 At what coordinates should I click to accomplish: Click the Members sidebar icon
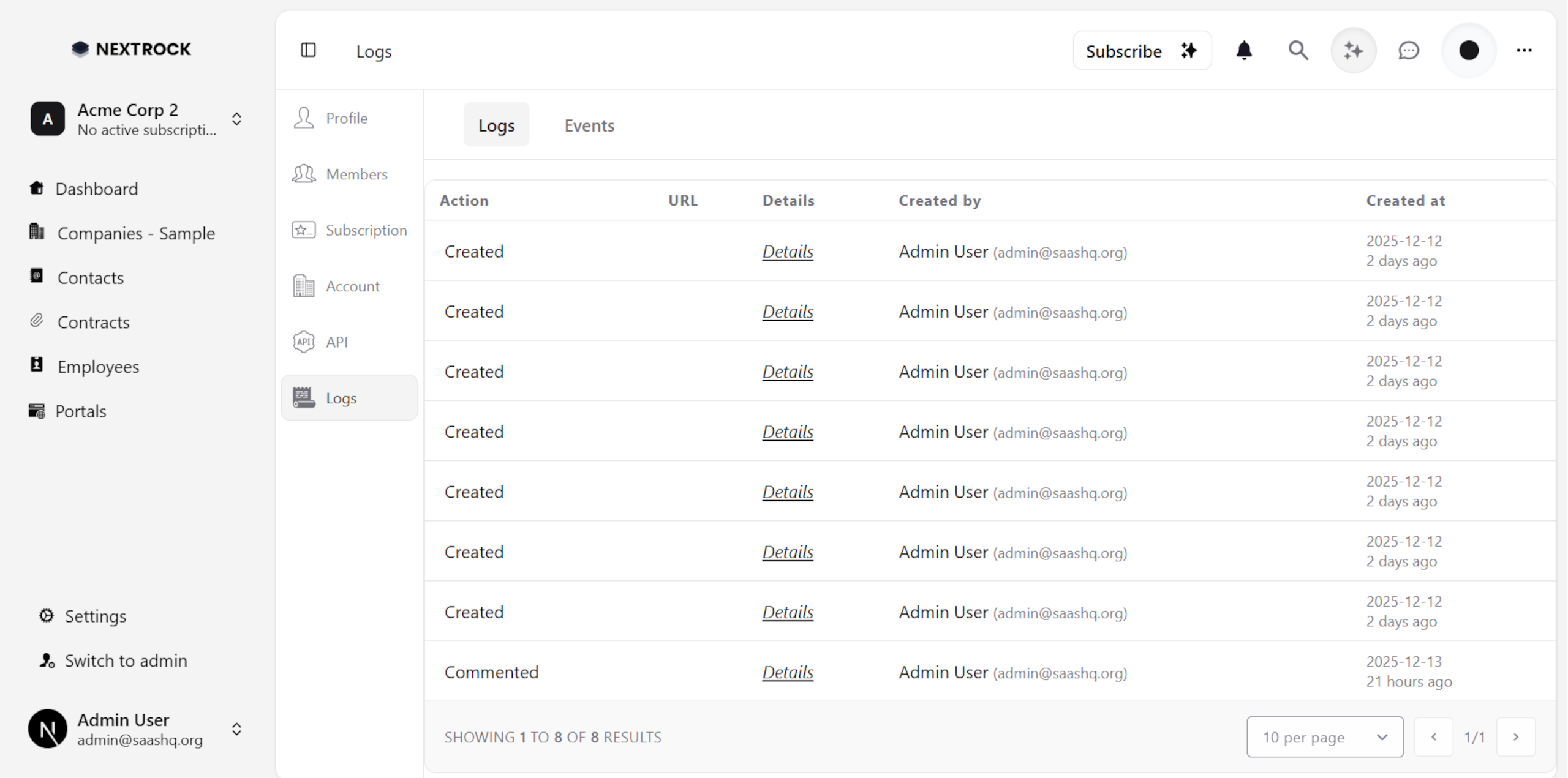pyautogui.click(x=304, y=174)
